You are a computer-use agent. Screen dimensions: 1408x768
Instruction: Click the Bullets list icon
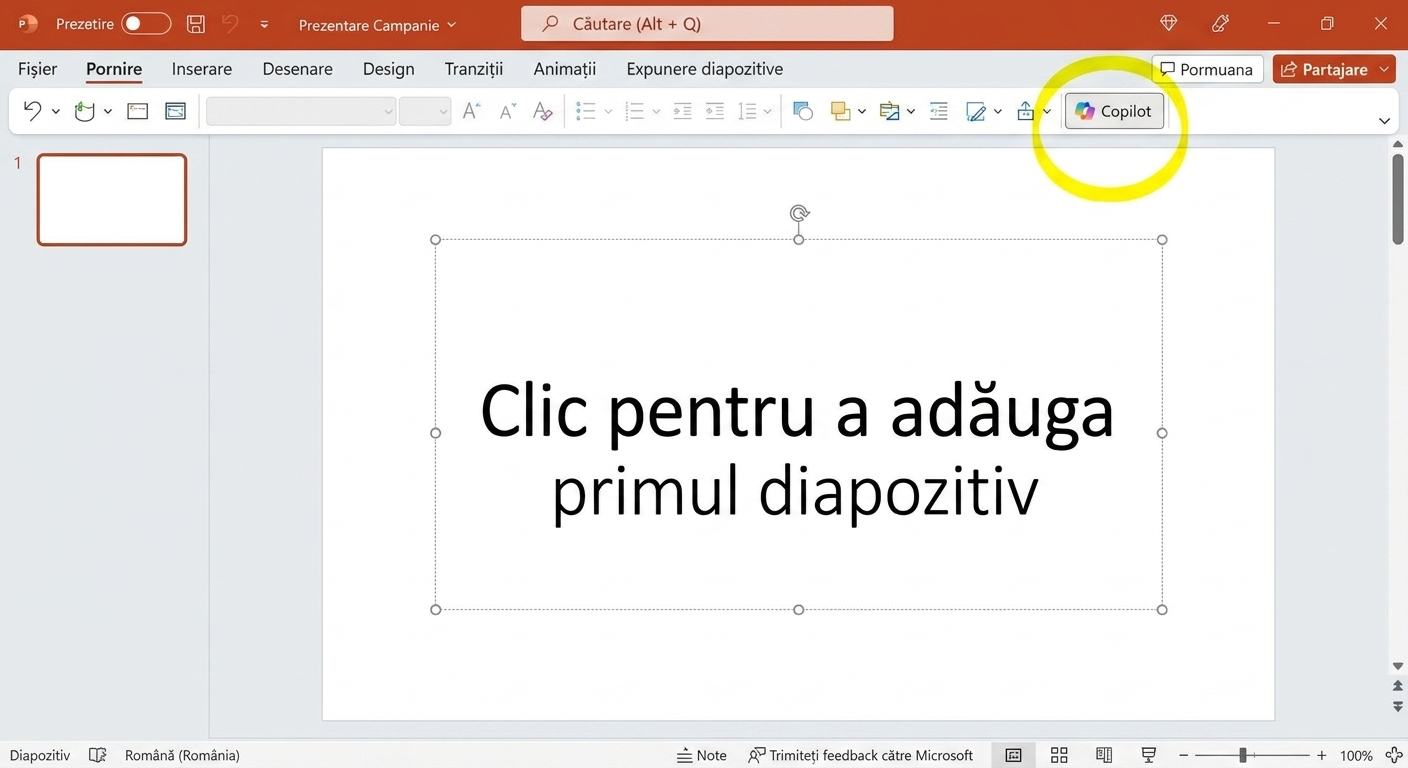[587, 111]
